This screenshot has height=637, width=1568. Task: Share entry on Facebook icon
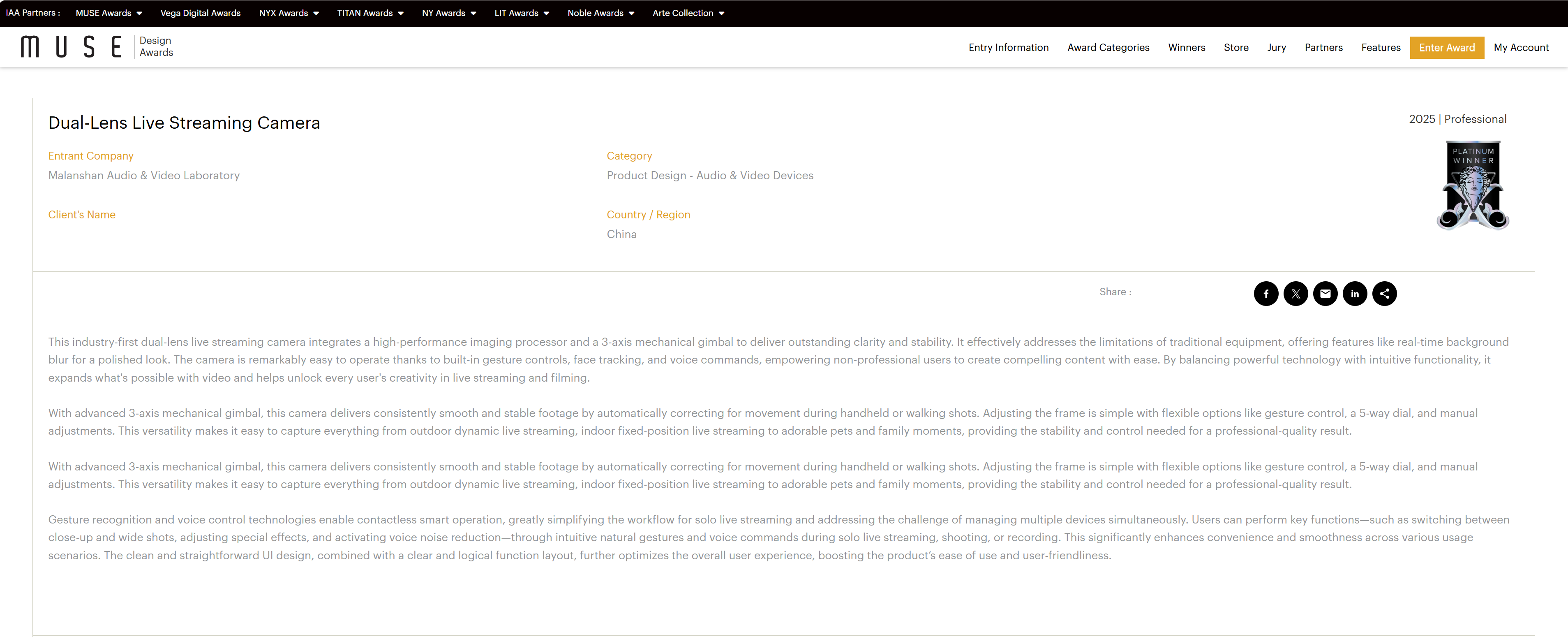pyautogui.click(x=1265, y=294)
